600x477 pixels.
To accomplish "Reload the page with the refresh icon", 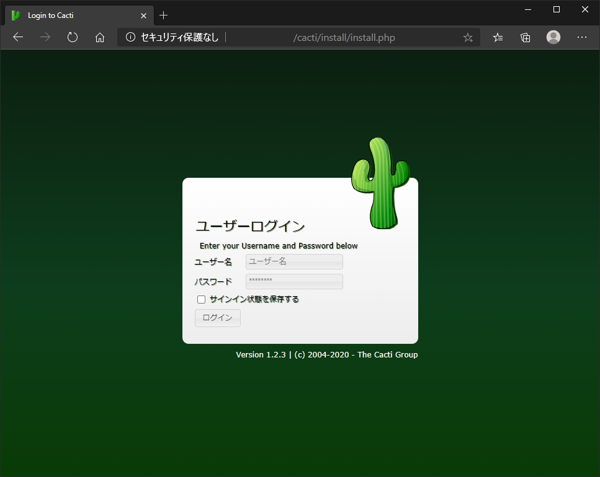I will (x=72, y=37).
